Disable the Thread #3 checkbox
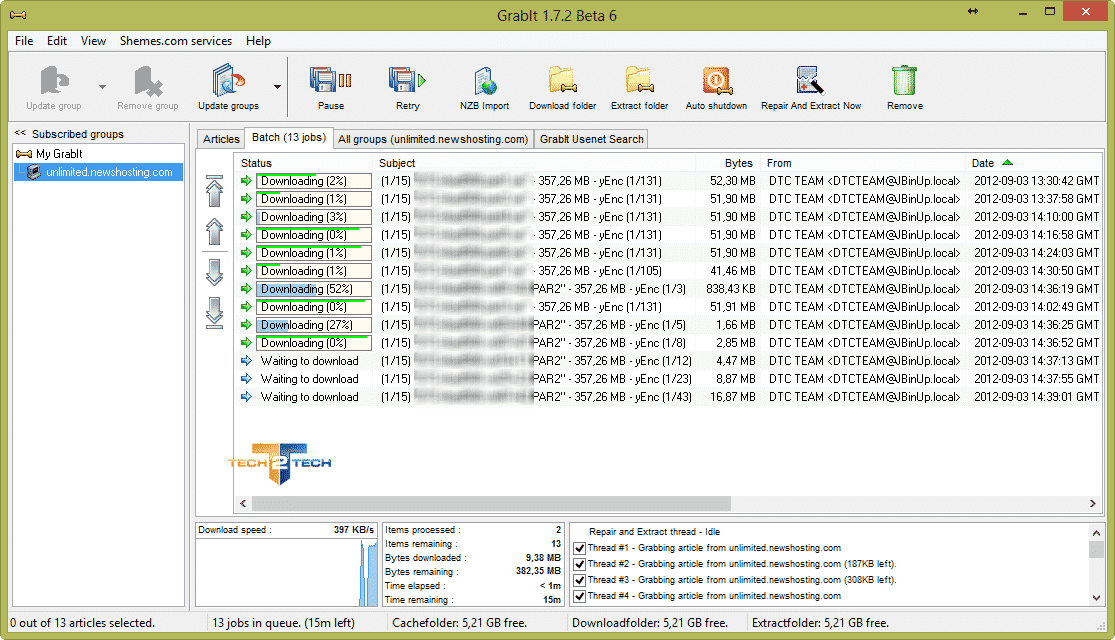This screenshot has height=640, width=1115. [579, 580]
